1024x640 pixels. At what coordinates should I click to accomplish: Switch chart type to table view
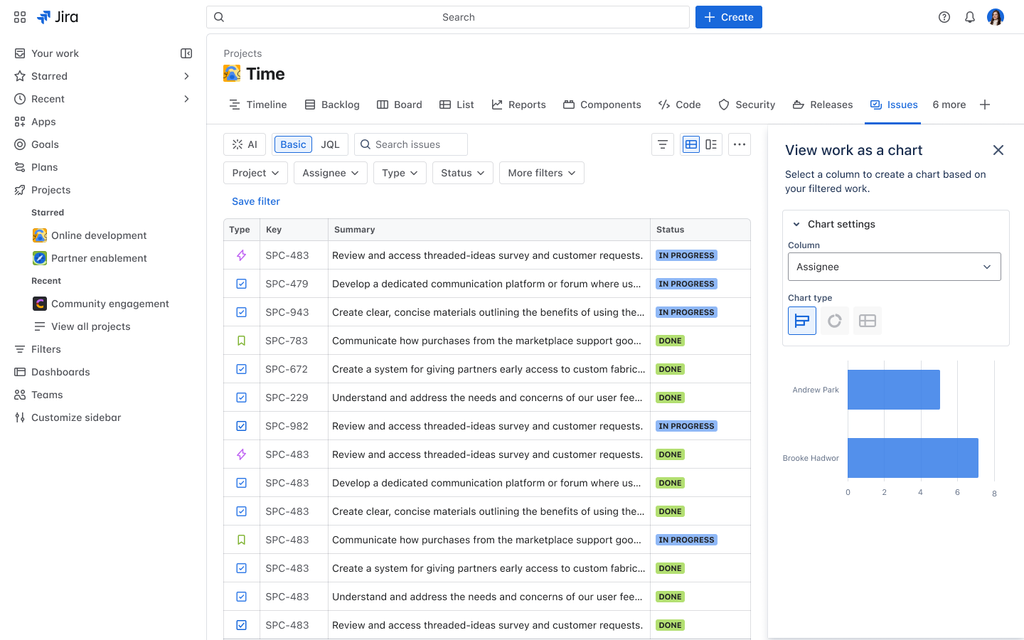[866, 320]
